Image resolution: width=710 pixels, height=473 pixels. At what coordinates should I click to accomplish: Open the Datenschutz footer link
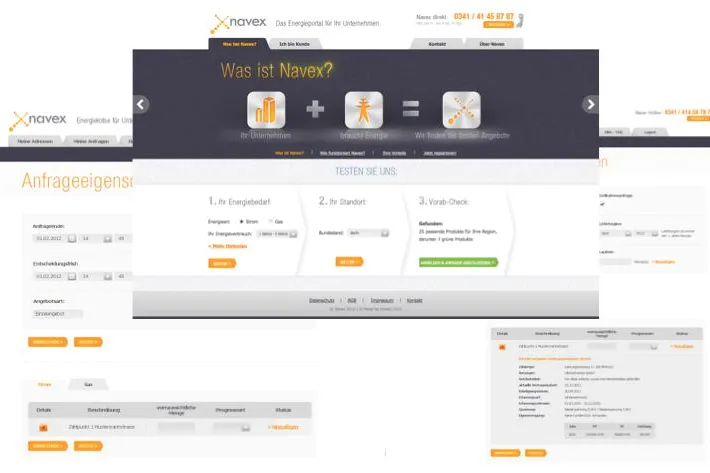(321, 301)
